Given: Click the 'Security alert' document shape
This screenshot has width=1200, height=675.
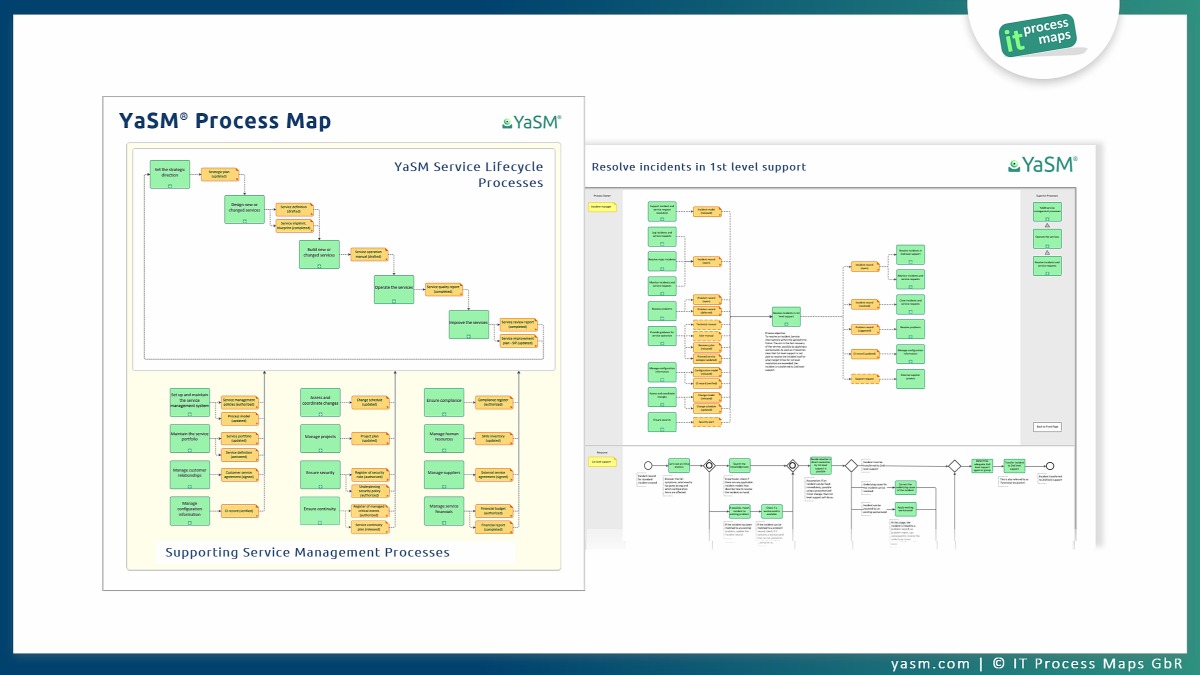Looking at the screenshot, I should [x=707, y=424].
